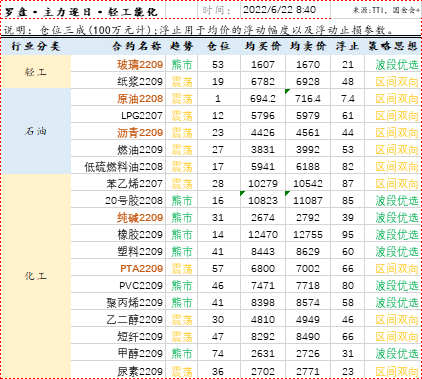The height and width of the screenshot is (379, 422).
Task: Select the float-stop value 7.4
Action: coord(348,98)
